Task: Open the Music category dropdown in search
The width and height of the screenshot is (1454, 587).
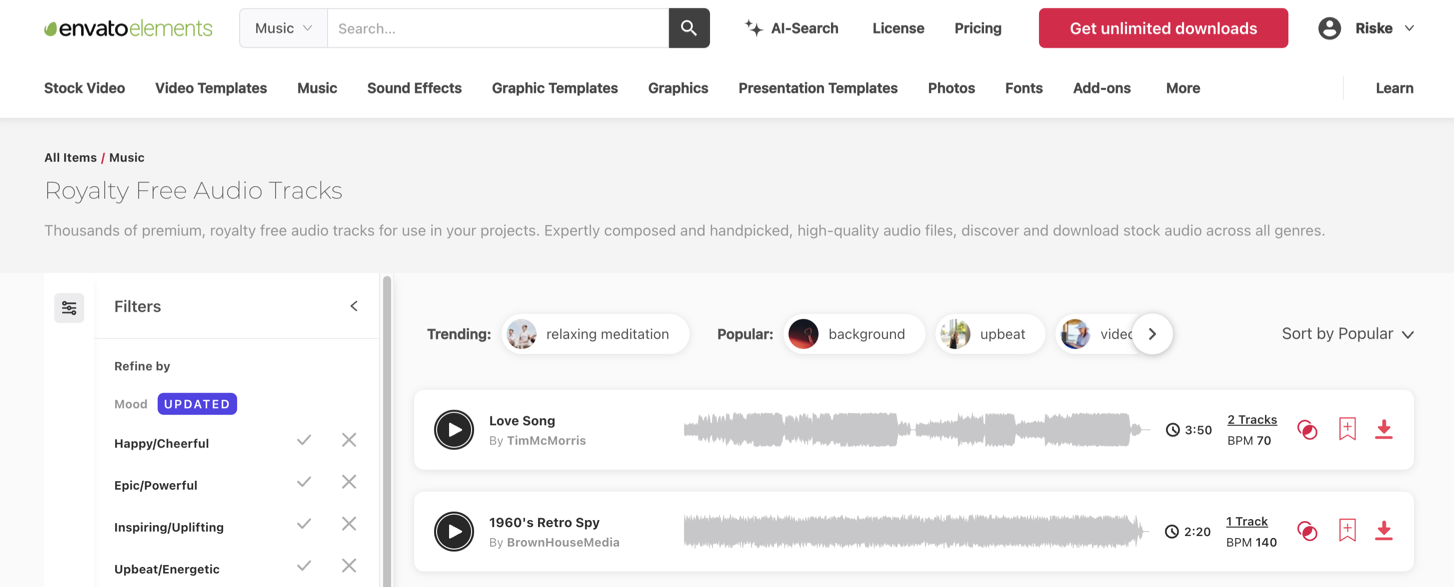Action: (x=283, y=28)
